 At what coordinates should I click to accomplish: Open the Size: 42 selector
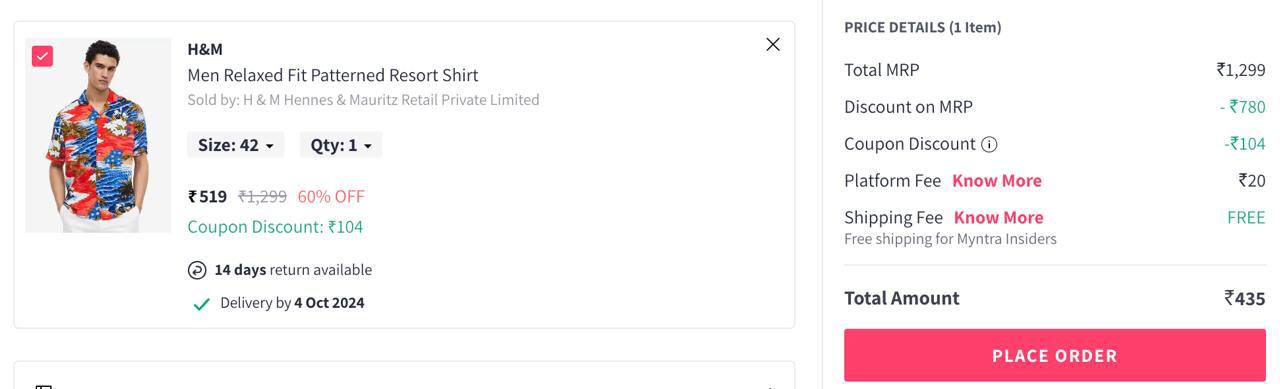click(x=236, y=145)
